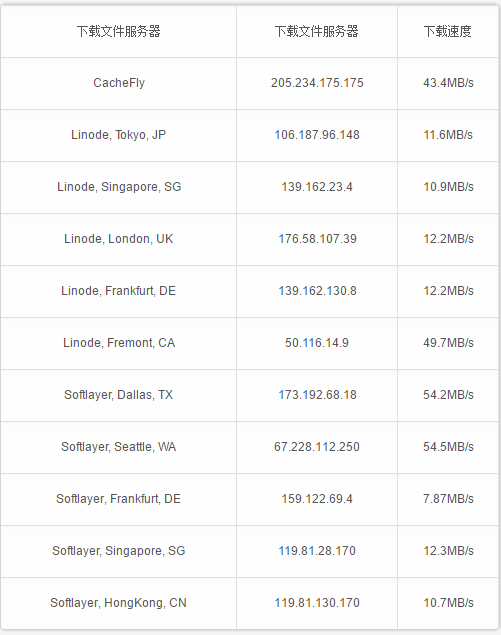The image size is (501, 635).
Task: Click the CacheFly server name cell
Action: coord(119,83)
